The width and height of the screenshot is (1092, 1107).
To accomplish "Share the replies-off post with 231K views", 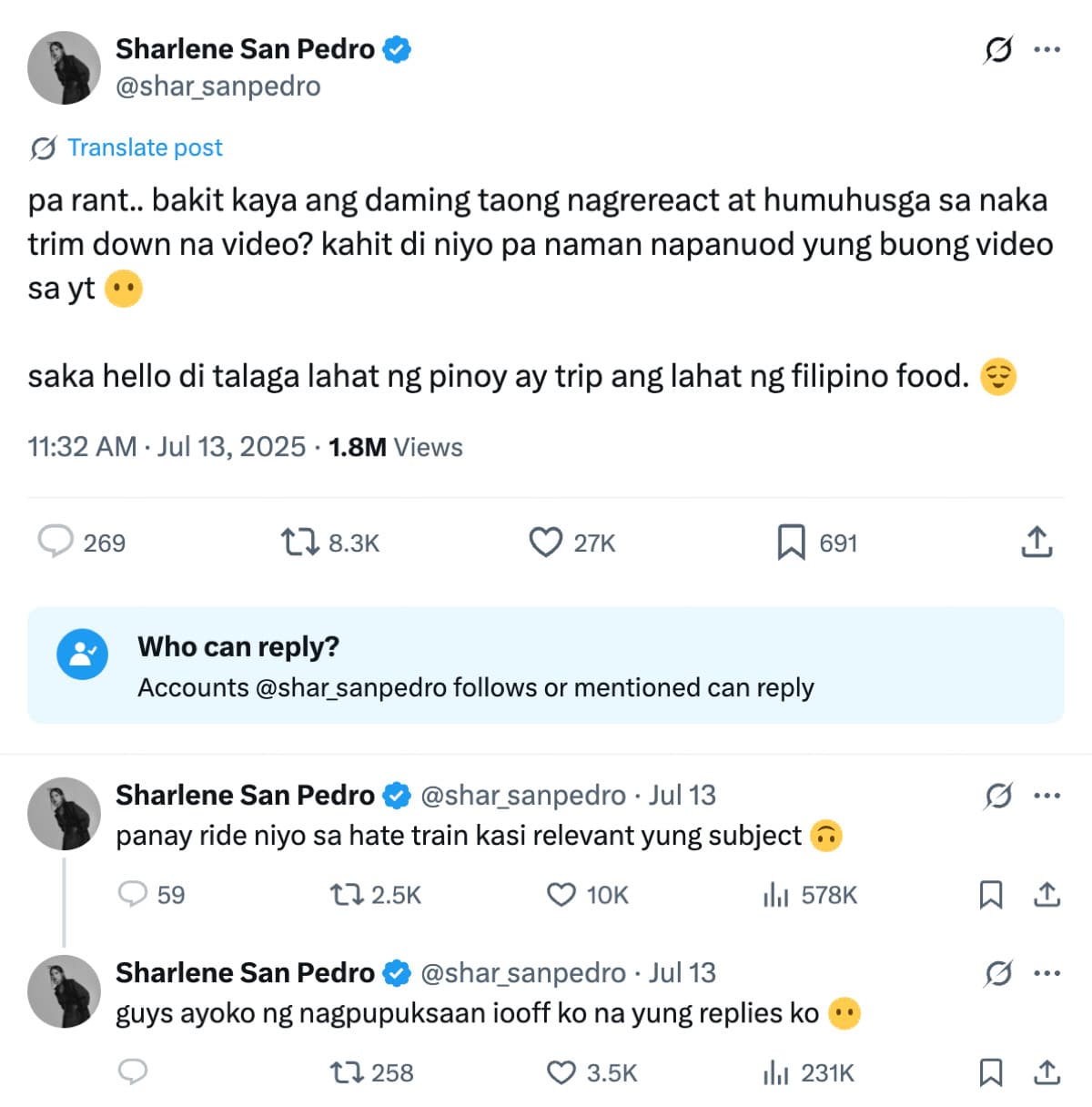I will click(1047, 1072).
